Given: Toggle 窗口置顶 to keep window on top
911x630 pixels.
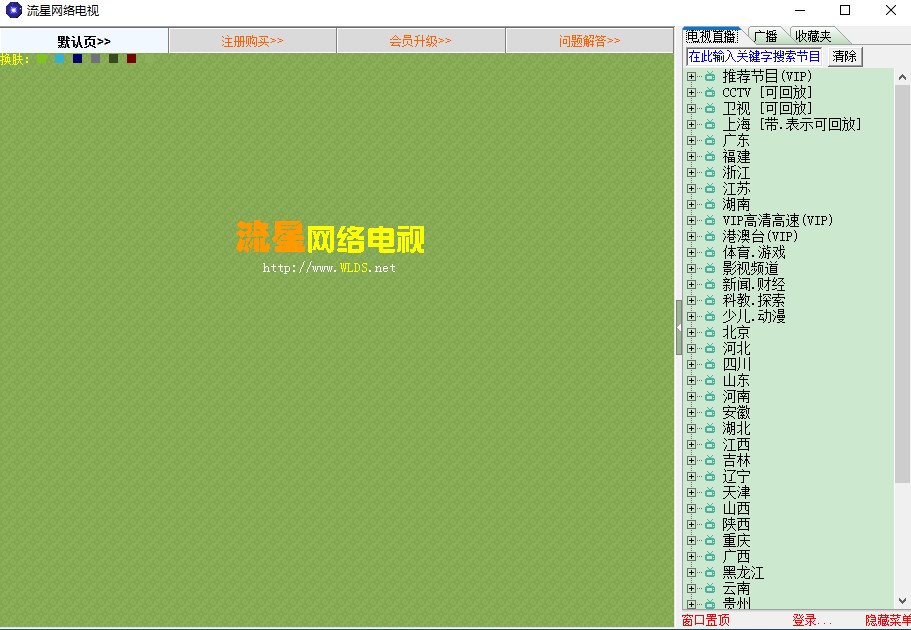Looking at the screenshot, I should tap(706, 621).
